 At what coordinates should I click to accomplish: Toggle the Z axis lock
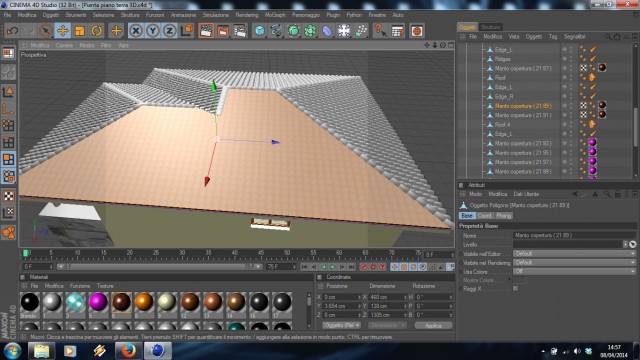tap(169, 31)
